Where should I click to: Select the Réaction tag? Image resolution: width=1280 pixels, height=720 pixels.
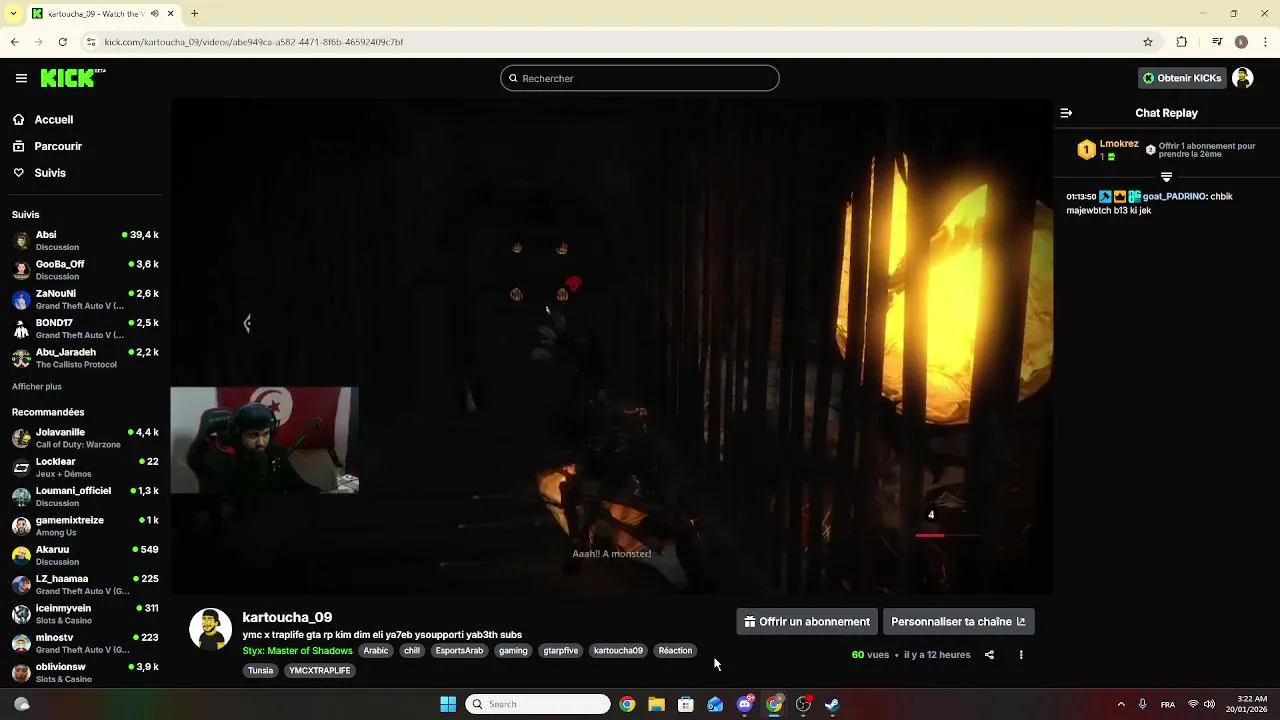(x=675, y=651)
